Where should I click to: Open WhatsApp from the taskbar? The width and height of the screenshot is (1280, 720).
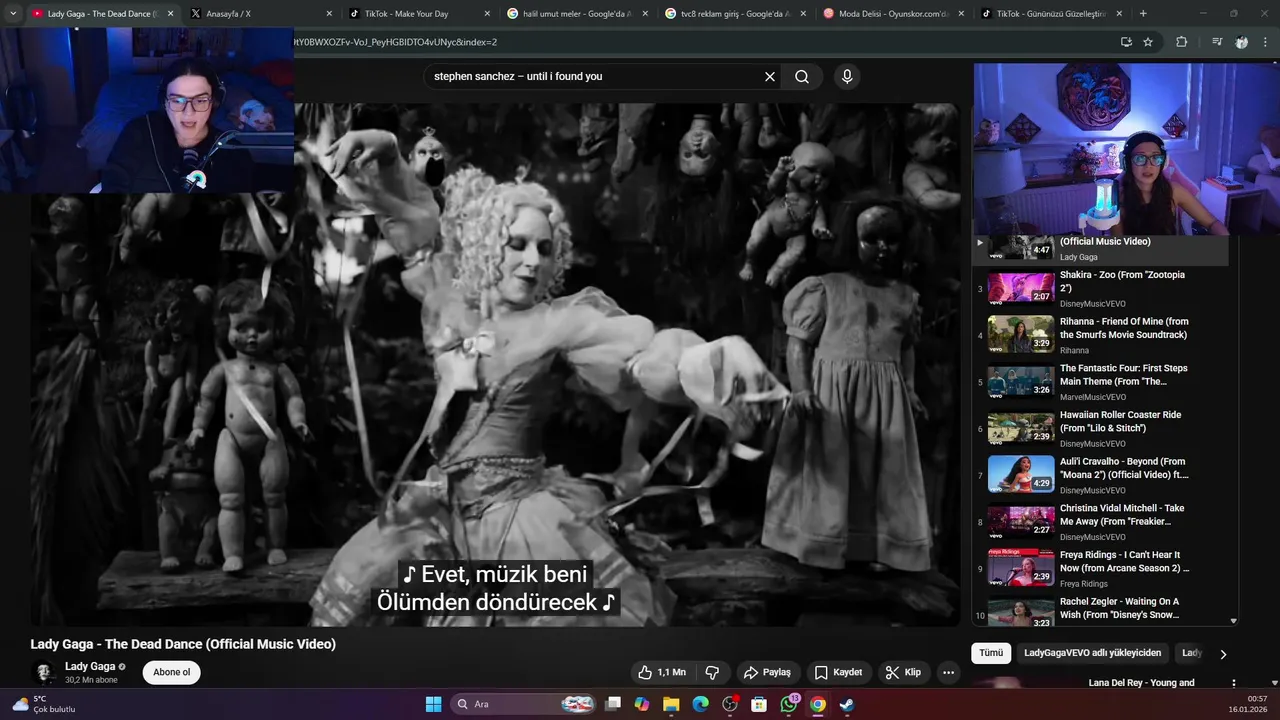click(789, 704)
